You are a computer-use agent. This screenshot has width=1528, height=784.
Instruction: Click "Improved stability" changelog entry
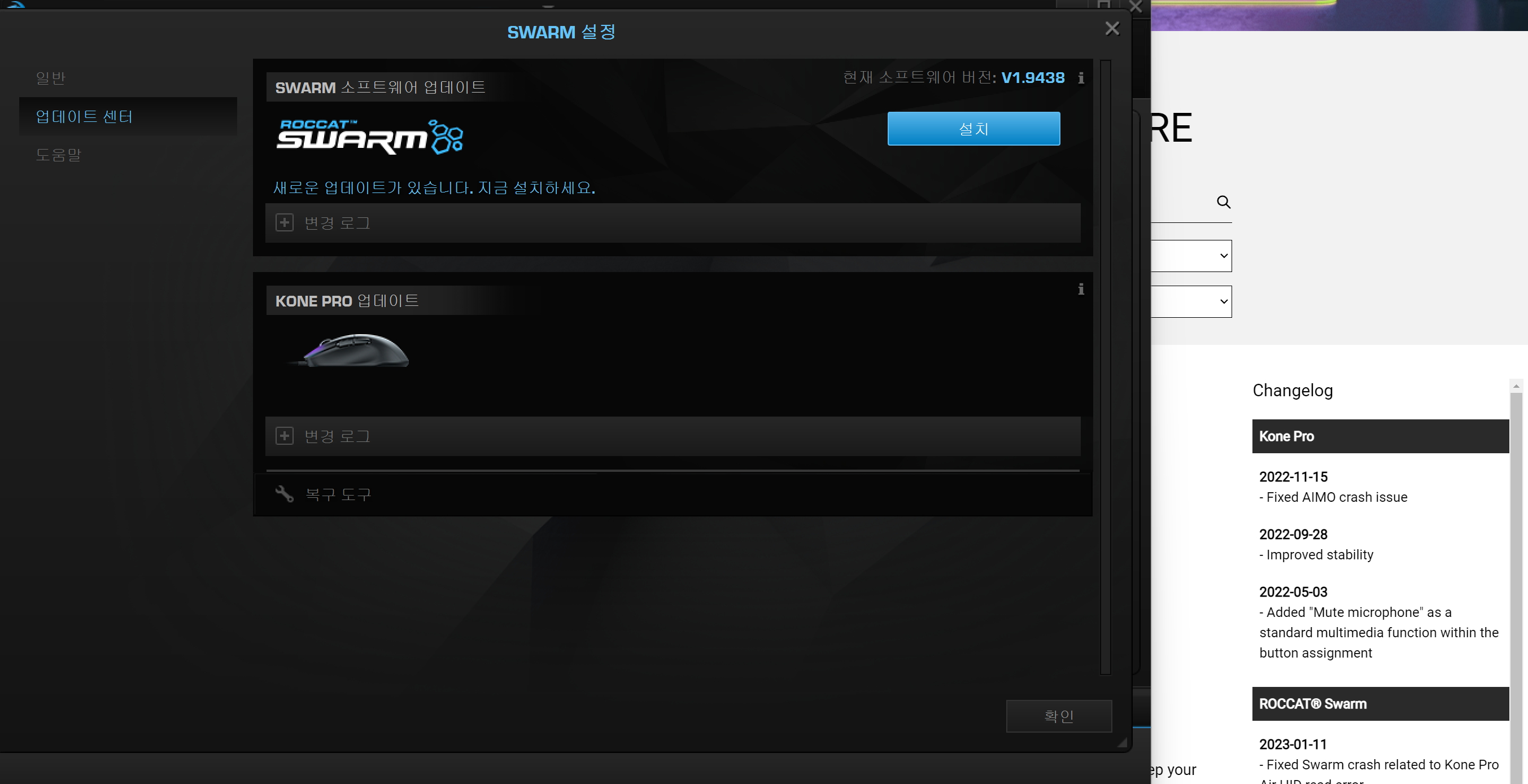tap(1316, 554)
